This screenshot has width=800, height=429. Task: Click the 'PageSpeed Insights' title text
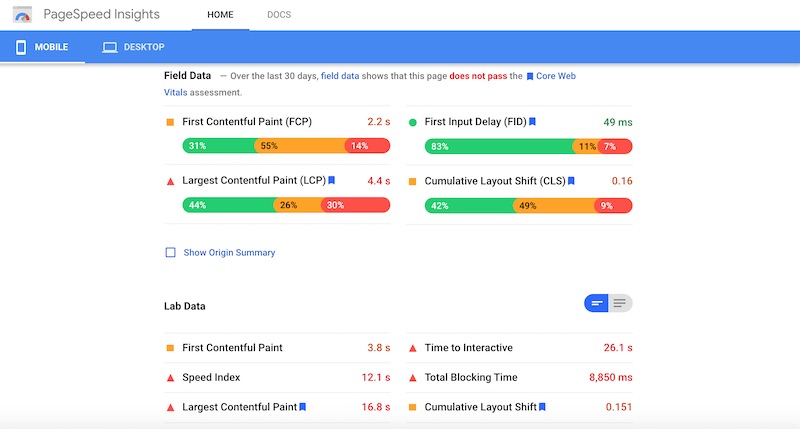102,14
